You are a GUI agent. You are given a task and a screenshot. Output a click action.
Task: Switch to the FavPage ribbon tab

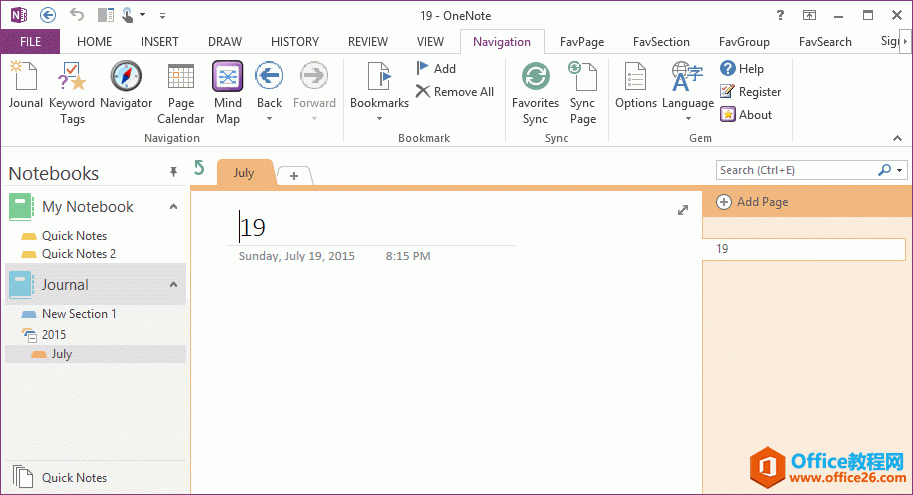pos(582,42)
